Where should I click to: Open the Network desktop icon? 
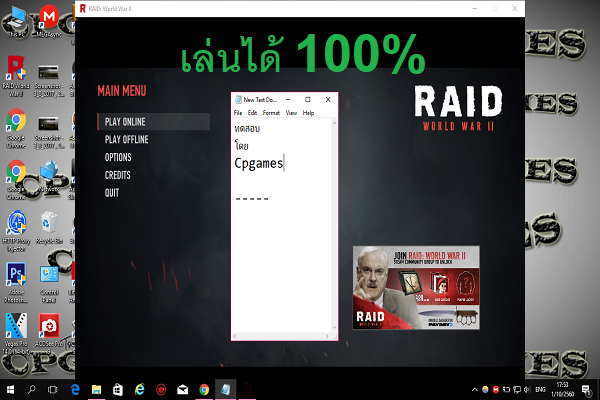[49, 176]
